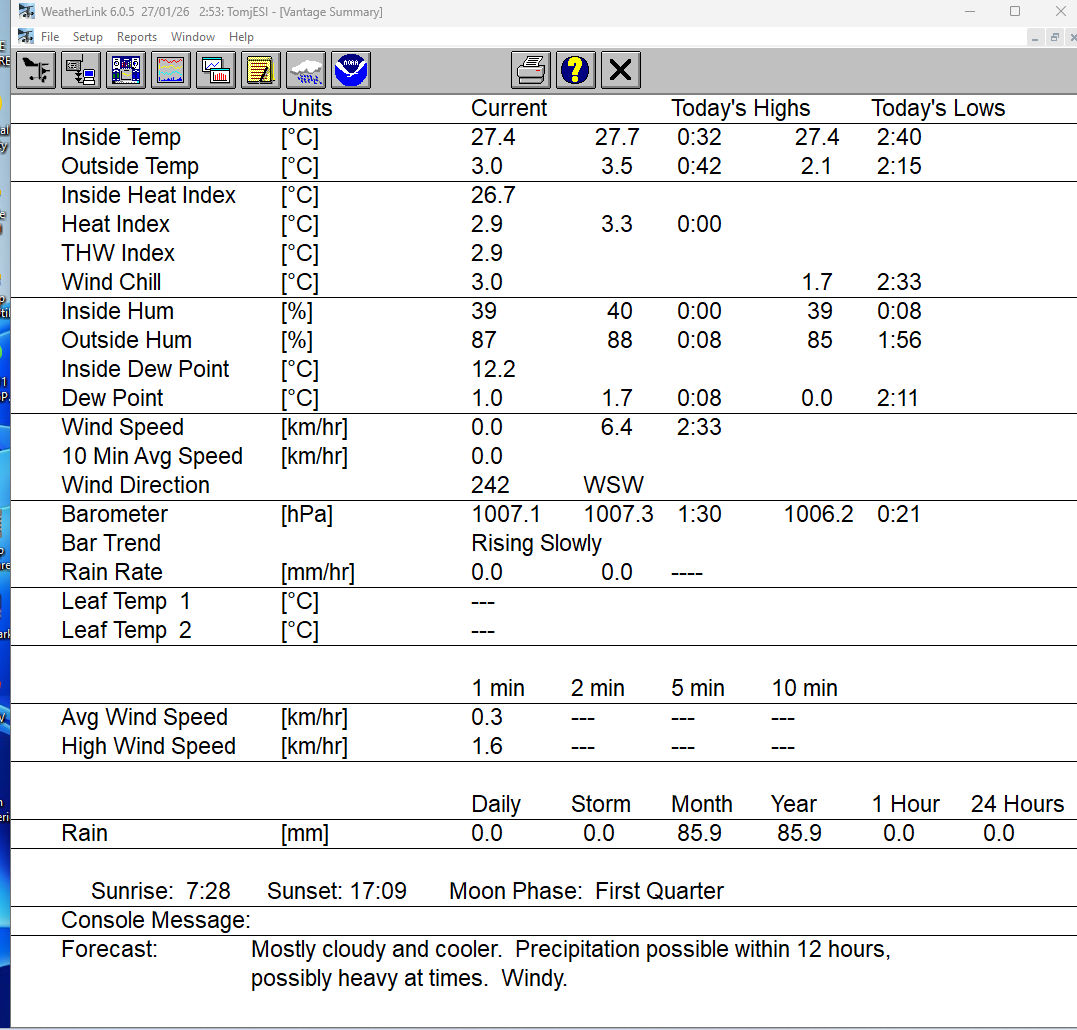Click the weather station icon in the toolbar
The height and width of the screenshot is (1030, 1077).
click(37, 70)
